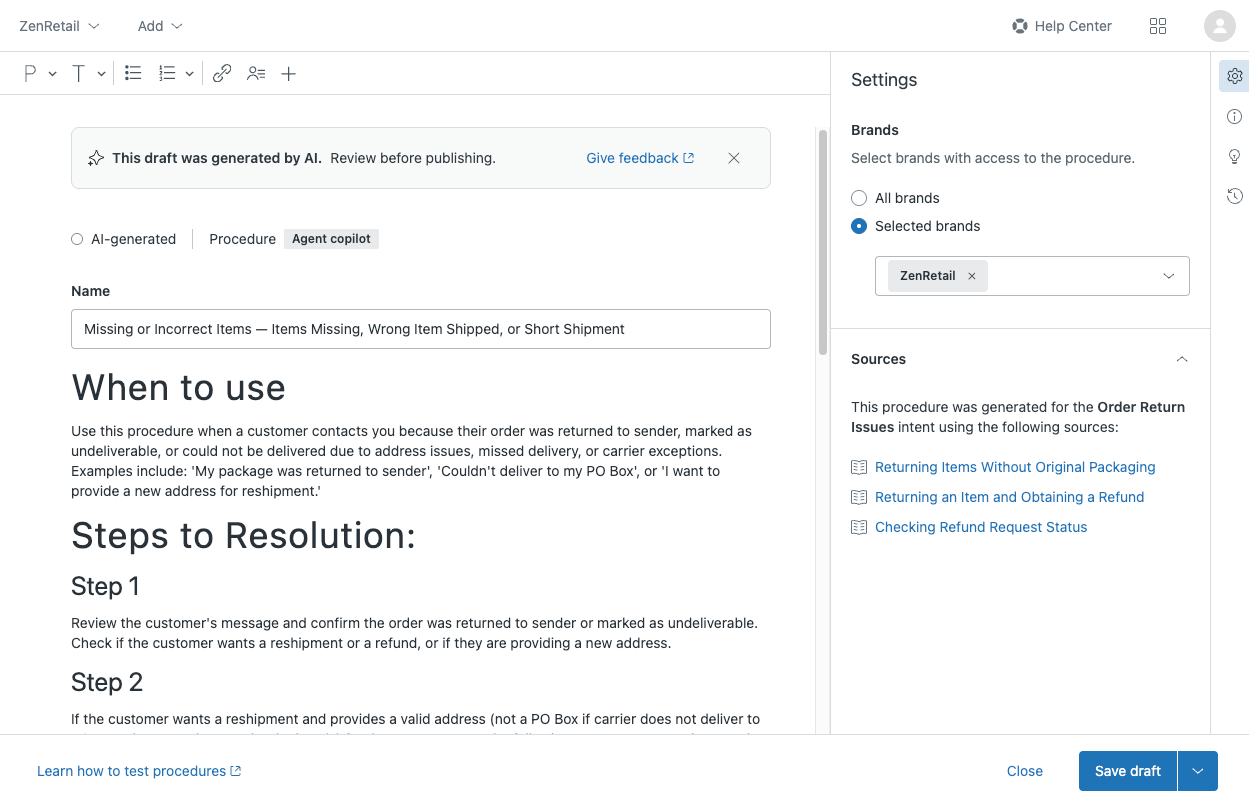Open the Save draft options arrow

click(x=1198, y=771)
